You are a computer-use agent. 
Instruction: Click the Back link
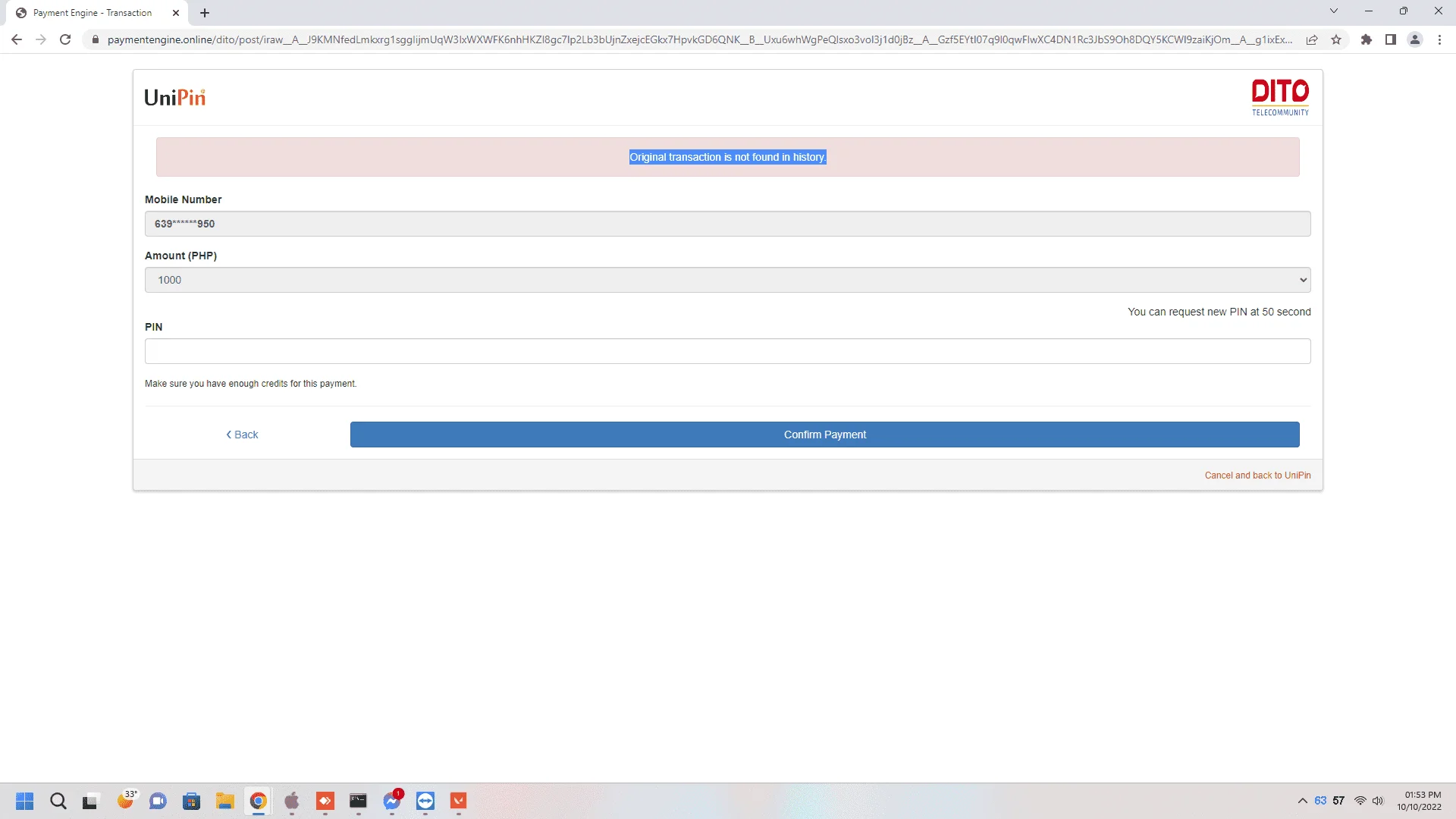pyautogui.click(x=242, y=435)
